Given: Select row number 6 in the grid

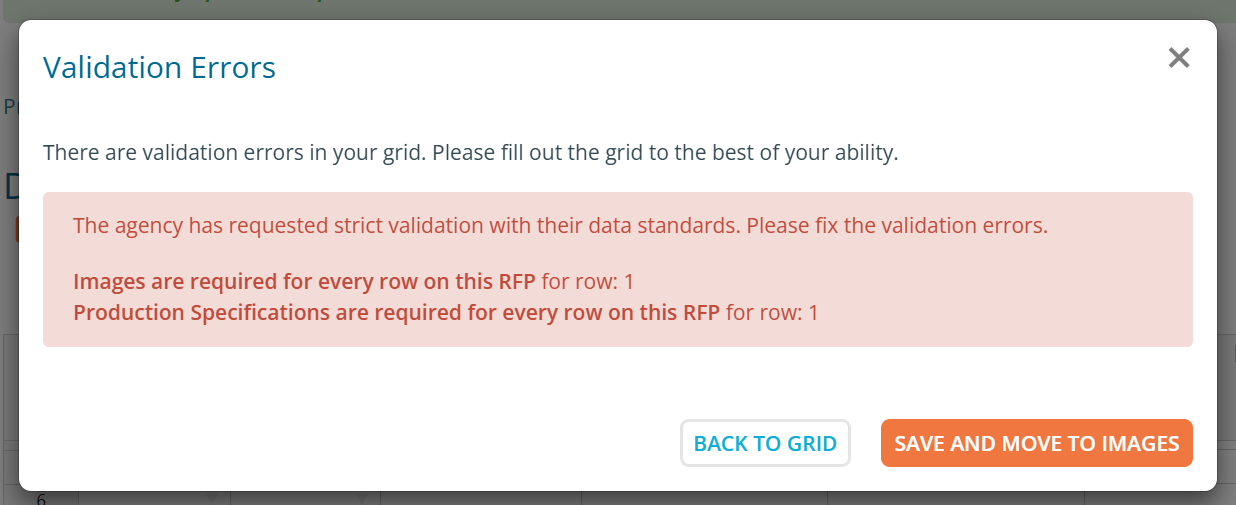Looking at the screenshot, I should (42, 498).
